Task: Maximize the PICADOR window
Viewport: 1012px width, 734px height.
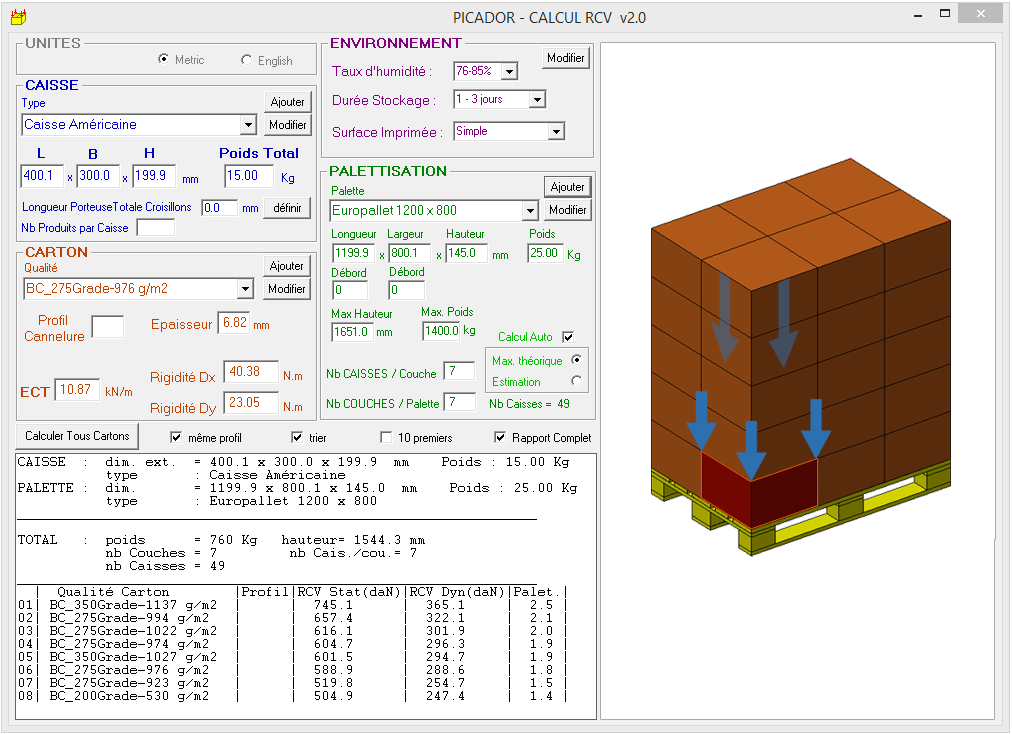Action: click(x=945, y=14)
